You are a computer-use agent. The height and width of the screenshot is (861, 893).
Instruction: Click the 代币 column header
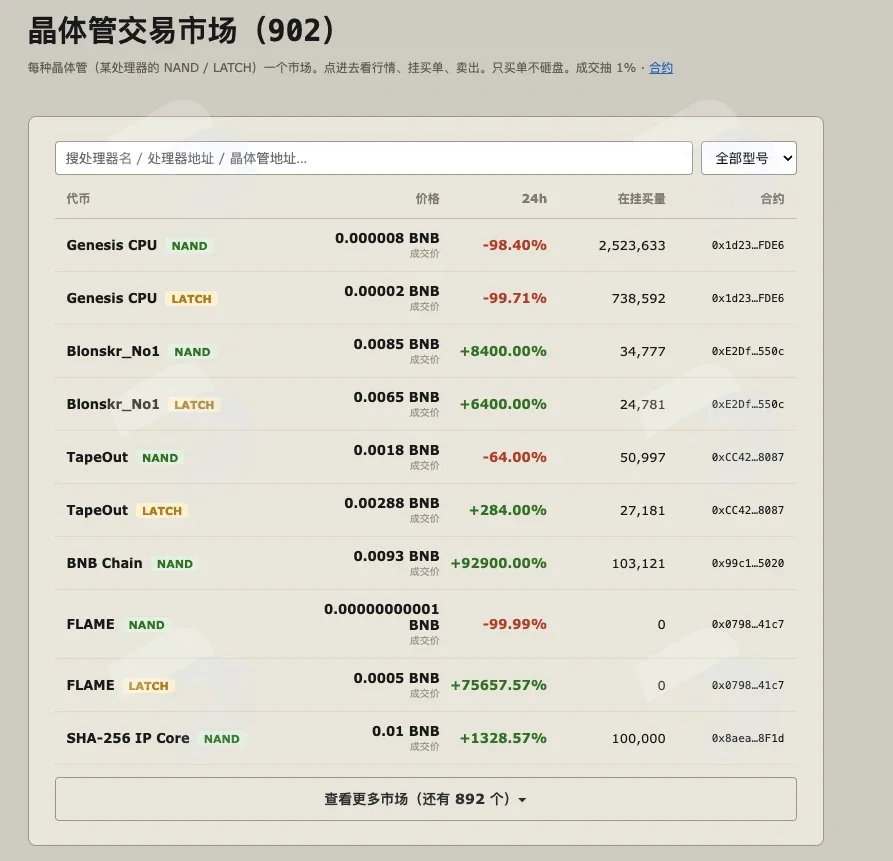[78, 199]
